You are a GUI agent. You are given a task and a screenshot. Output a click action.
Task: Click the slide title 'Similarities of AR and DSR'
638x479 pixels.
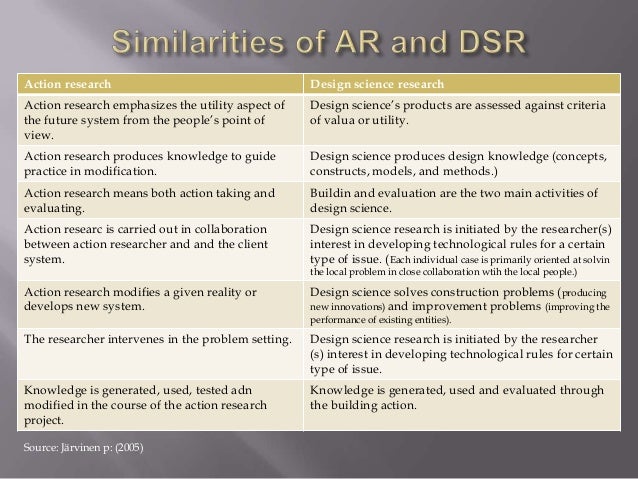pyautogui.click(x=319, y=42)
